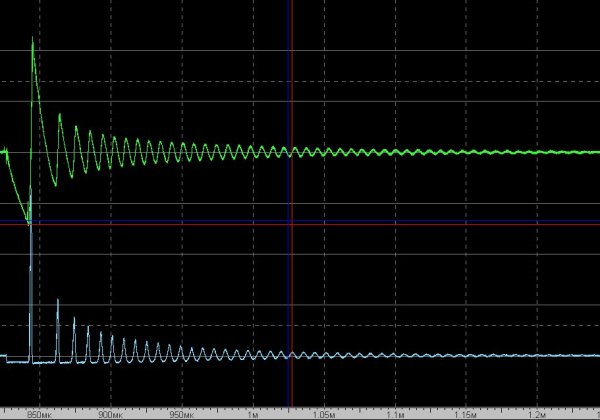This screenshot has width=600, height=420.
Task: Select the 950мк tick on time axis
Action: point(181,412)
